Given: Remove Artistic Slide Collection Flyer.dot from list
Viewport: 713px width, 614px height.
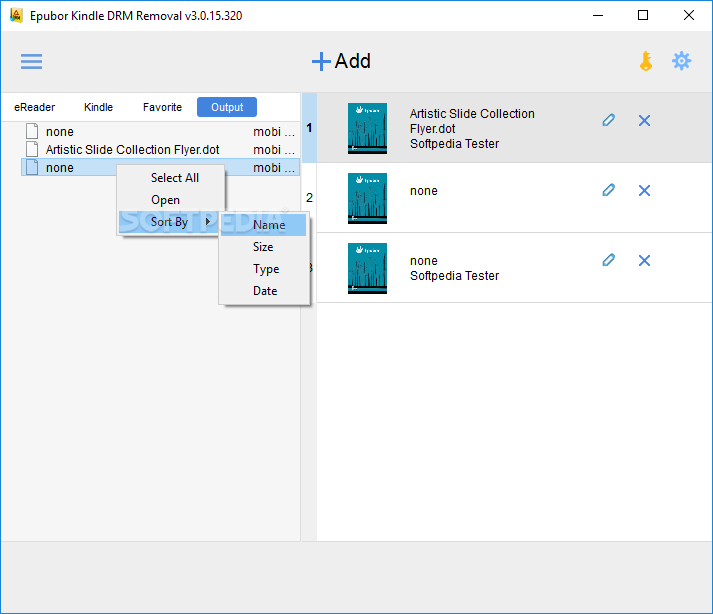Looking at the screenshot, I should 644,121.
